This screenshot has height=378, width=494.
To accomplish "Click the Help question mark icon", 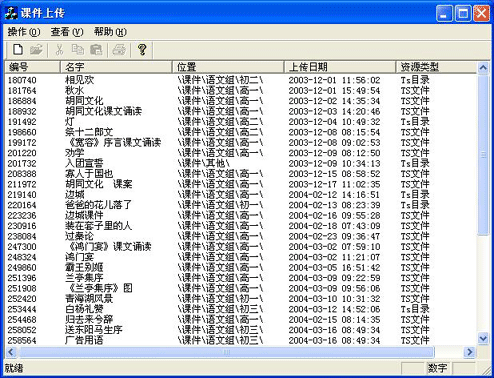I will click(x=142, y=50).
